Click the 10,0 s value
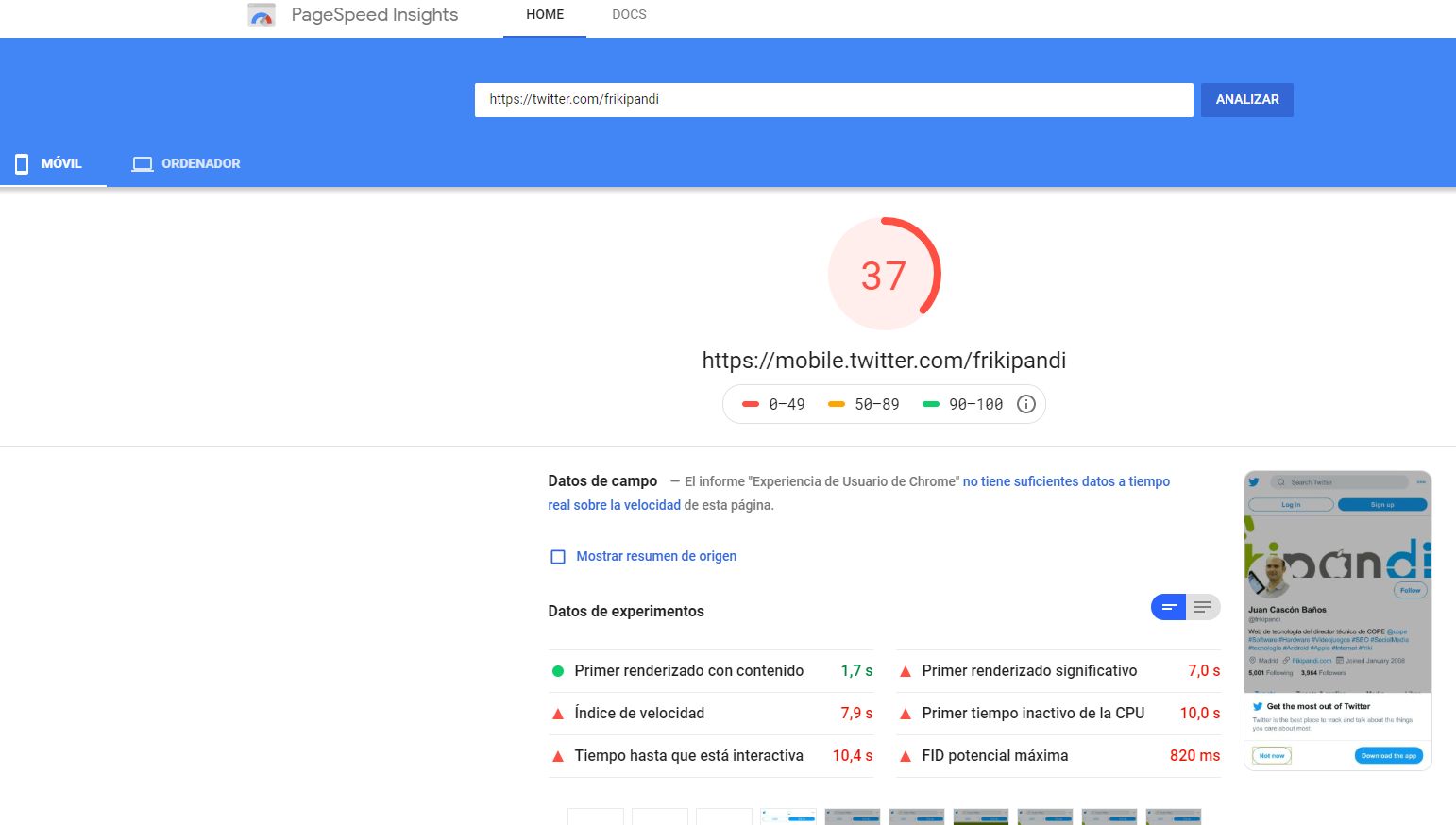 click(x=1200, y=713)
